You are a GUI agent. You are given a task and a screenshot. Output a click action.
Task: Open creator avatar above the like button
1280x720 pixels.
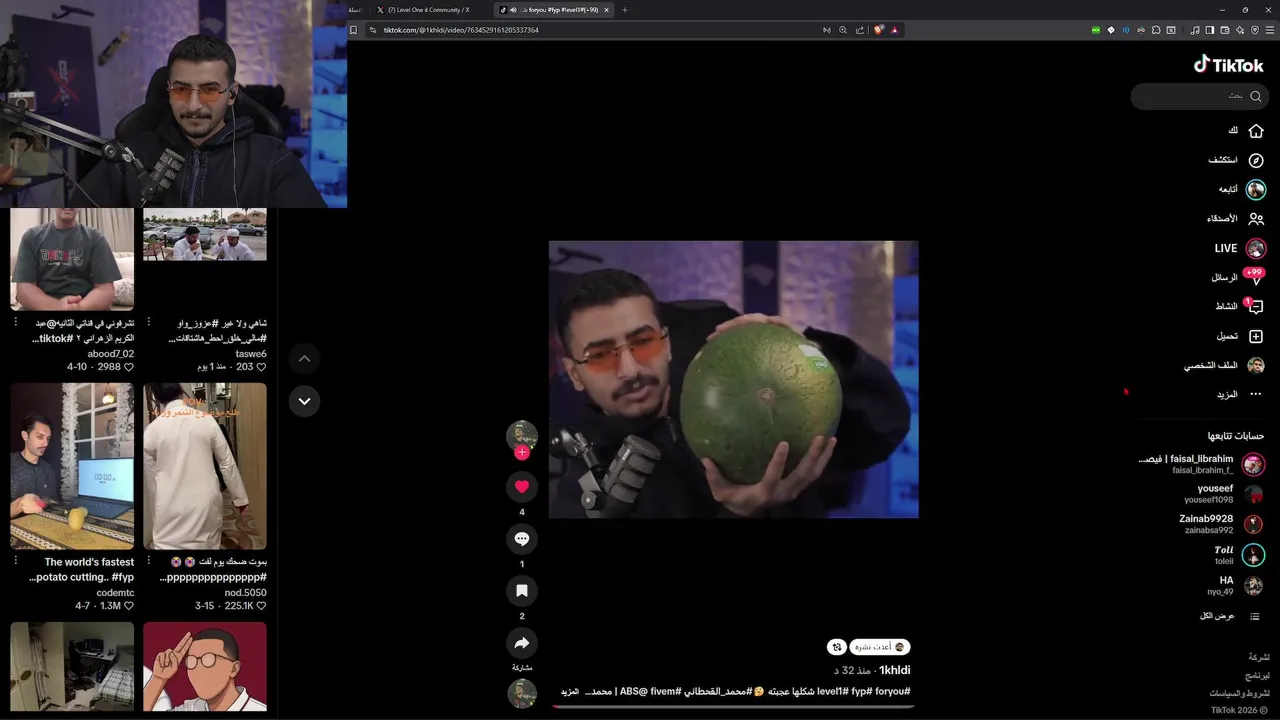[521, 435]
